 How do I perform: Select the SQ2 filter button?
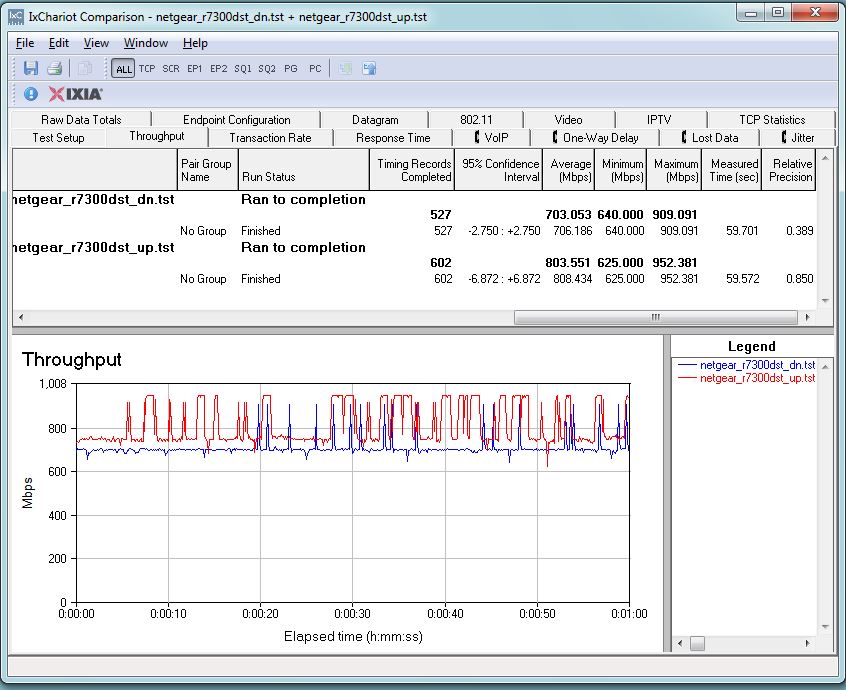point(267,69)
